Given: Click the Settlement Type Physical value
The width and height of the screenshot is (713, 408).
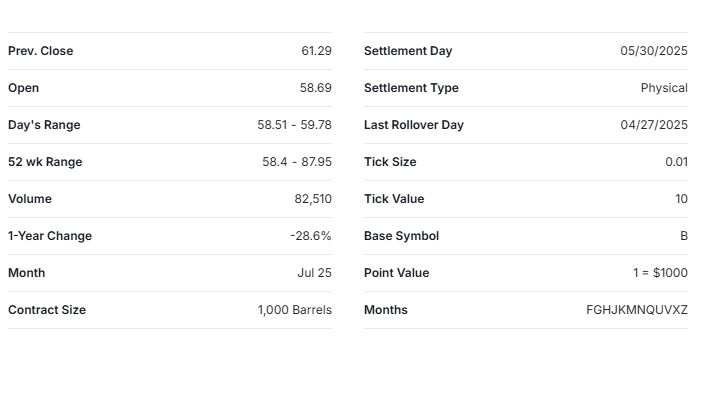Looking at the screenshot, I should 664,88.
